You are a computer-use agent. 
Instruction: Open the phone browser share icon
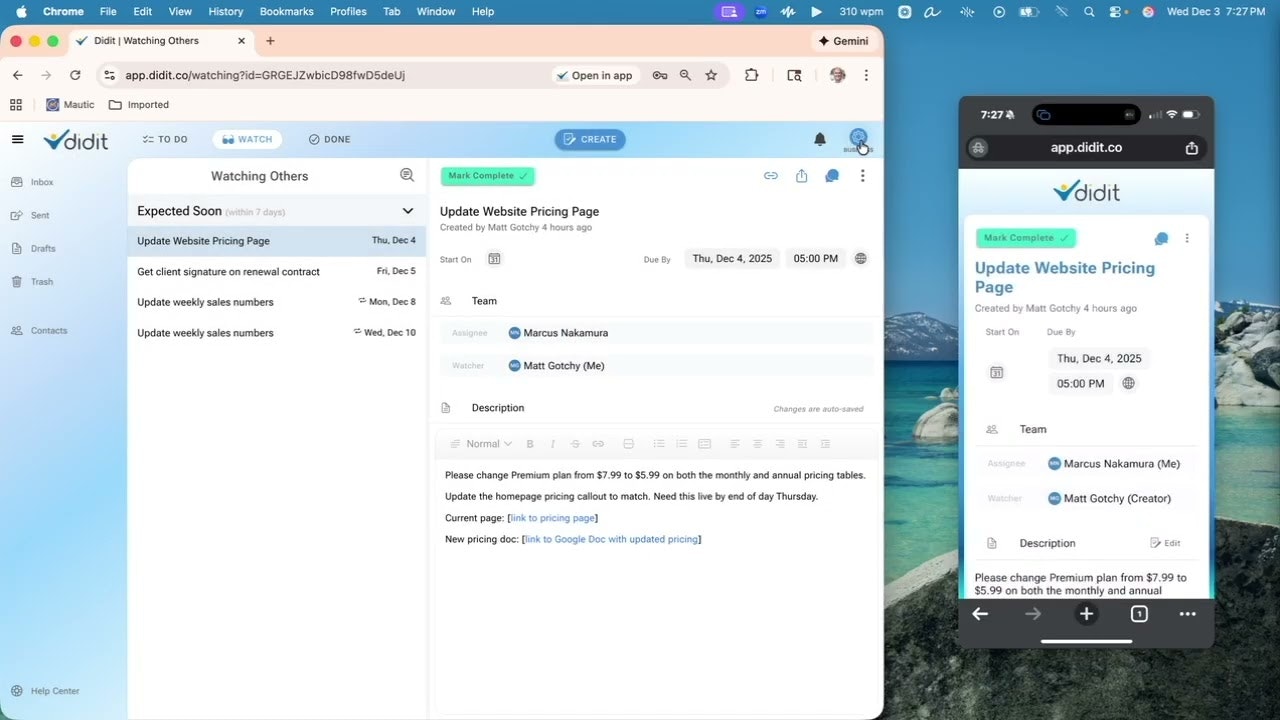[1192, 148]
